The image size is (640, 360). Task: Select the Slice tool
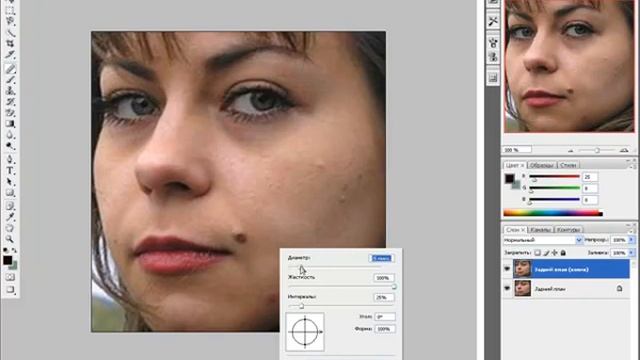[x=10, y=55]
